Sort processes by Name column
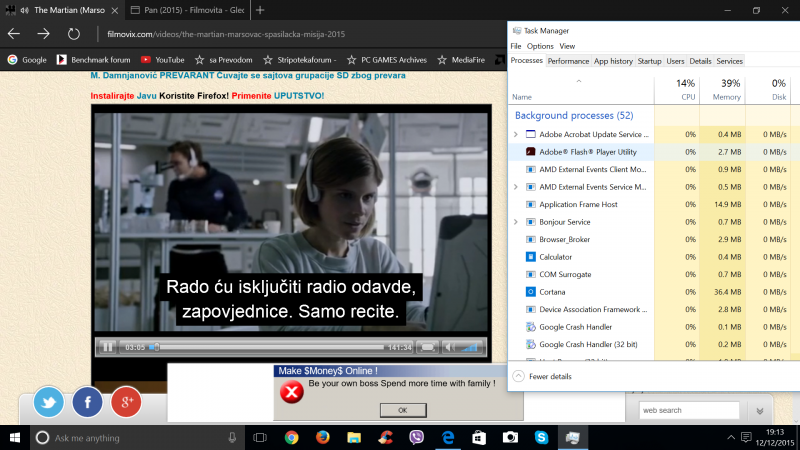The width and height of the screenshot is (800, 450). point(581,89)
